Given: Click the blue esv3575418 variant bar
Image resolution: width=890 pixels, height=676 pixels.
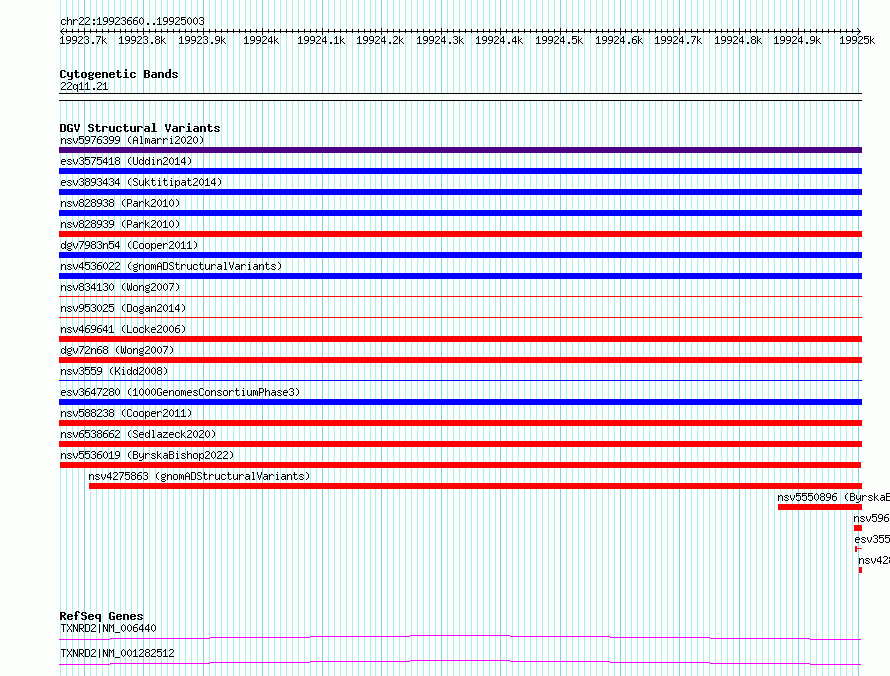Looking at the screenshot, I should coord(460,171).
